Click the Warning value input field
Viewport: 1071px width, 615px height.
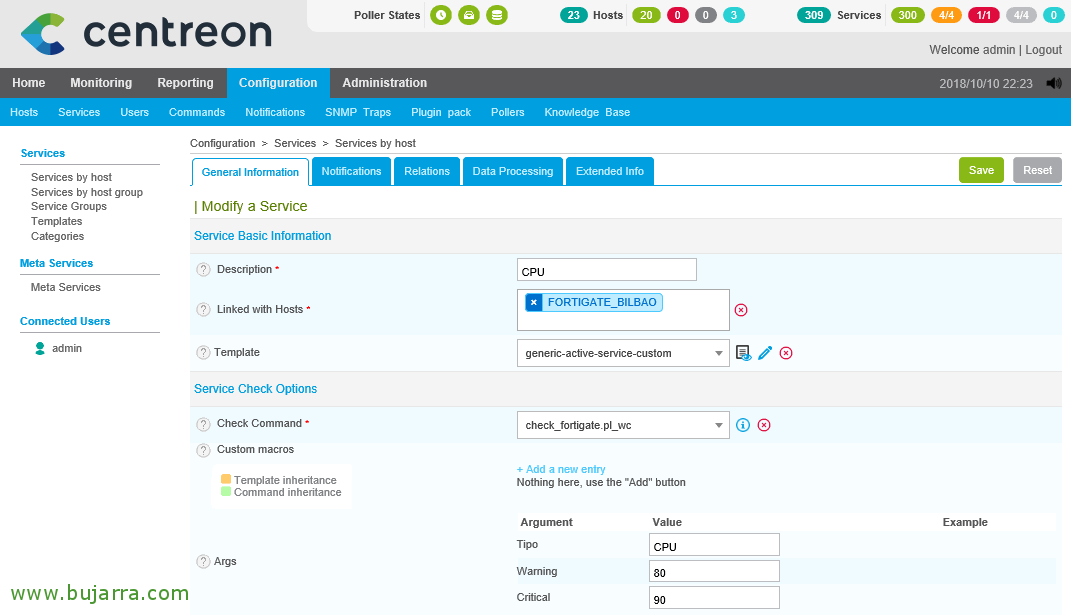[x=714, y=572]
